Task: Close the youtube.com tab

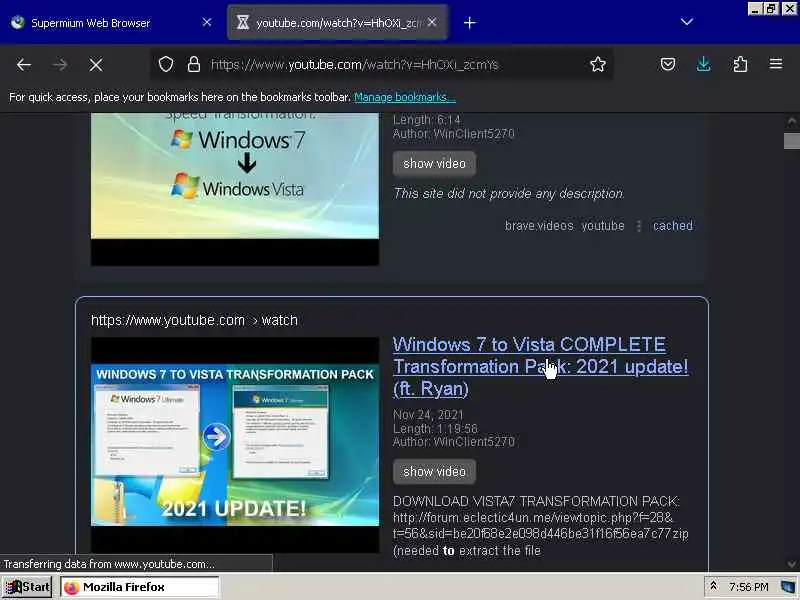Action: (x=432, y=22)
